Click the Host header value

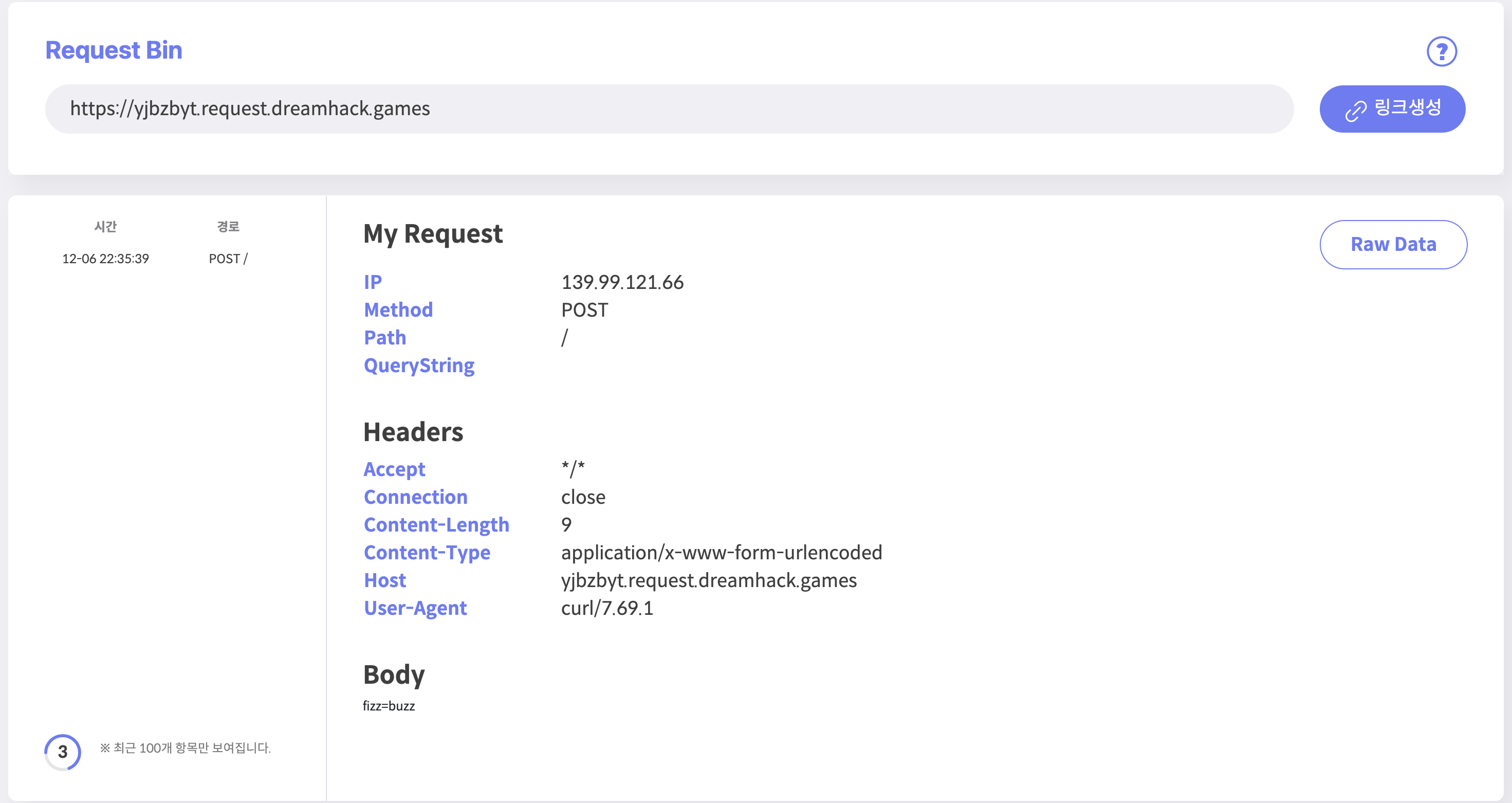(708, 580)
